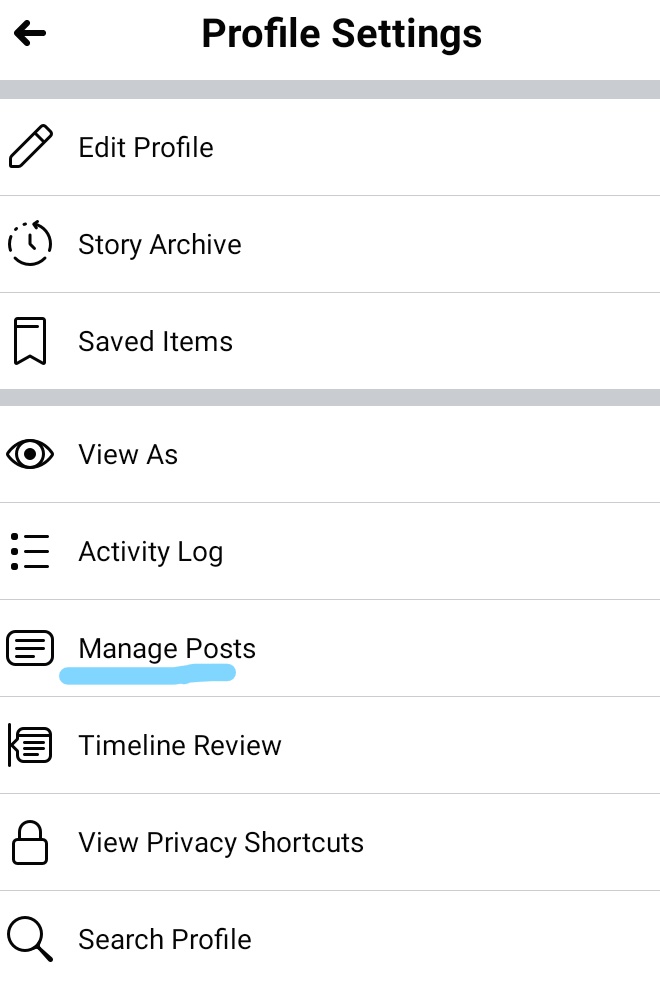This screenshot has width=660, height=986.
Task: Click the Search Profile text label
Action: 165,940
